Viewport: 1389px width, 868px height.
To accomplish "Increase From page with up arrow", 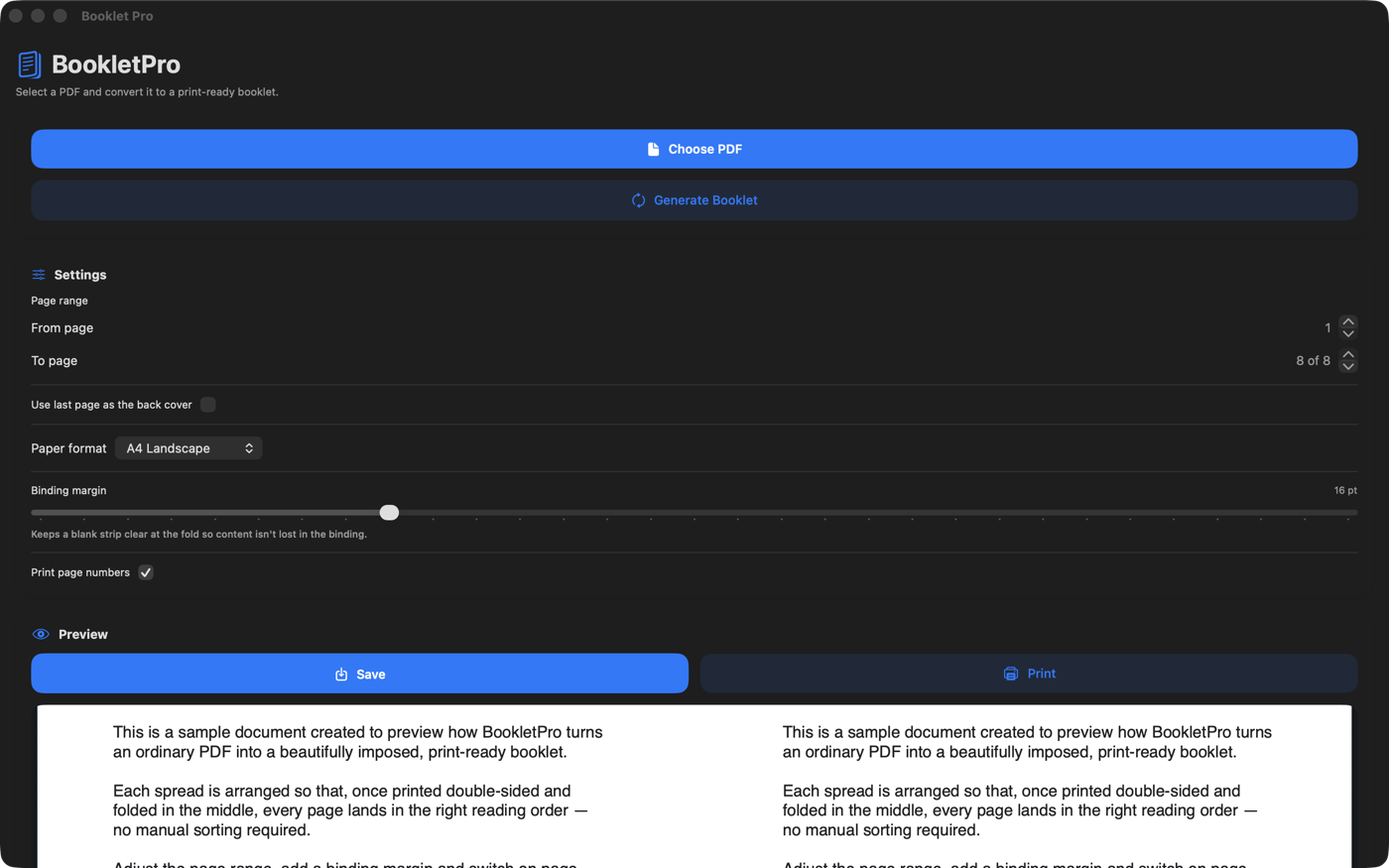I will coord(1347,321).
